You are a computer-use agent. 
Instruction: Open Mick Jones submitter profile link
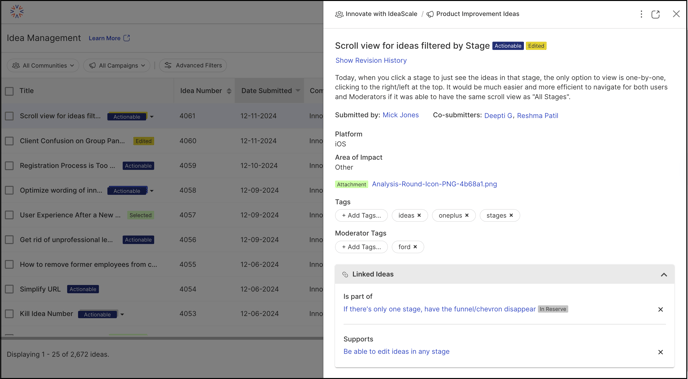(401, 115)
